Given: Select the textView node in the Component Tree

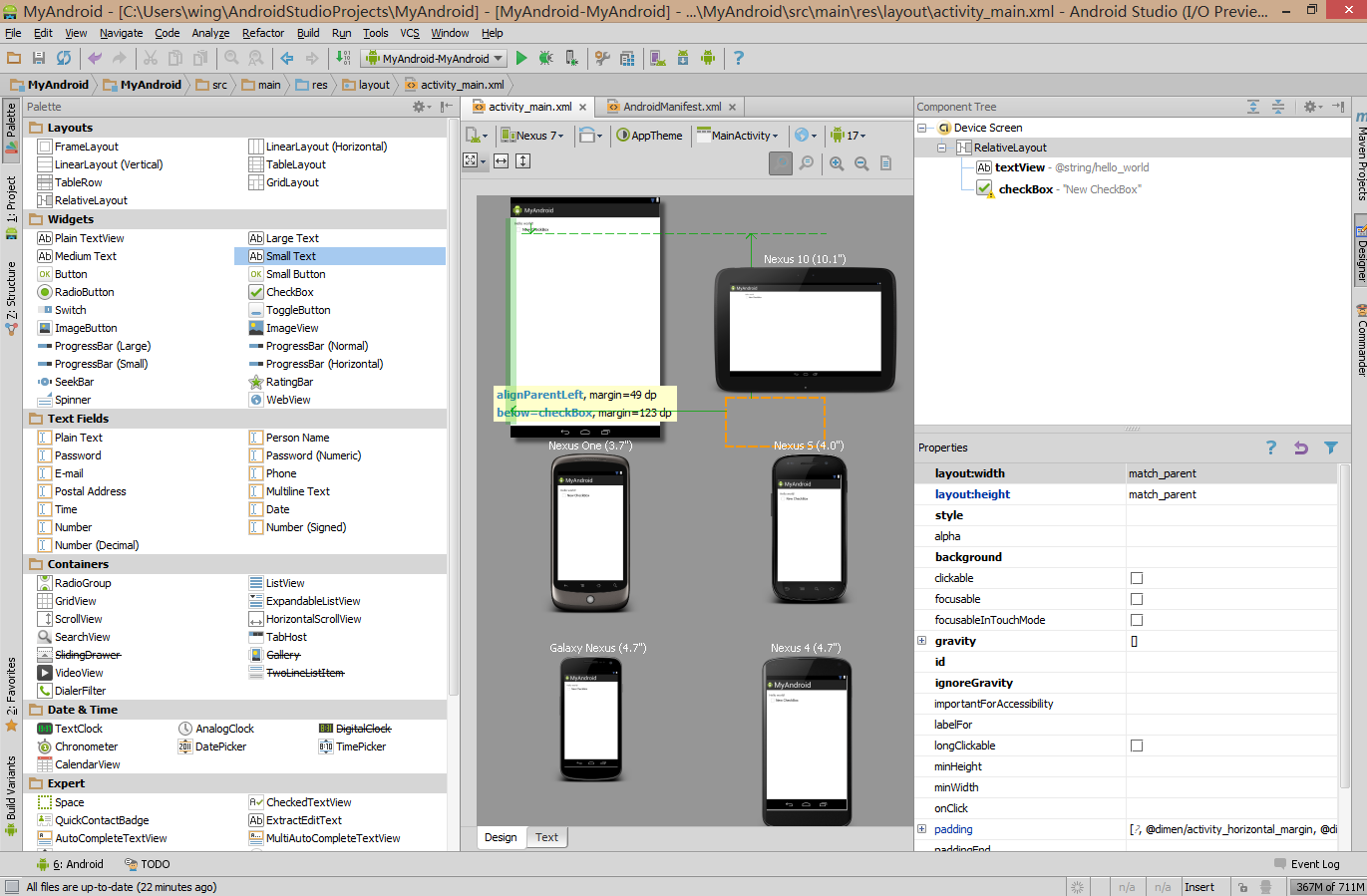Looking at the screenshot, I should [1062, 167].
